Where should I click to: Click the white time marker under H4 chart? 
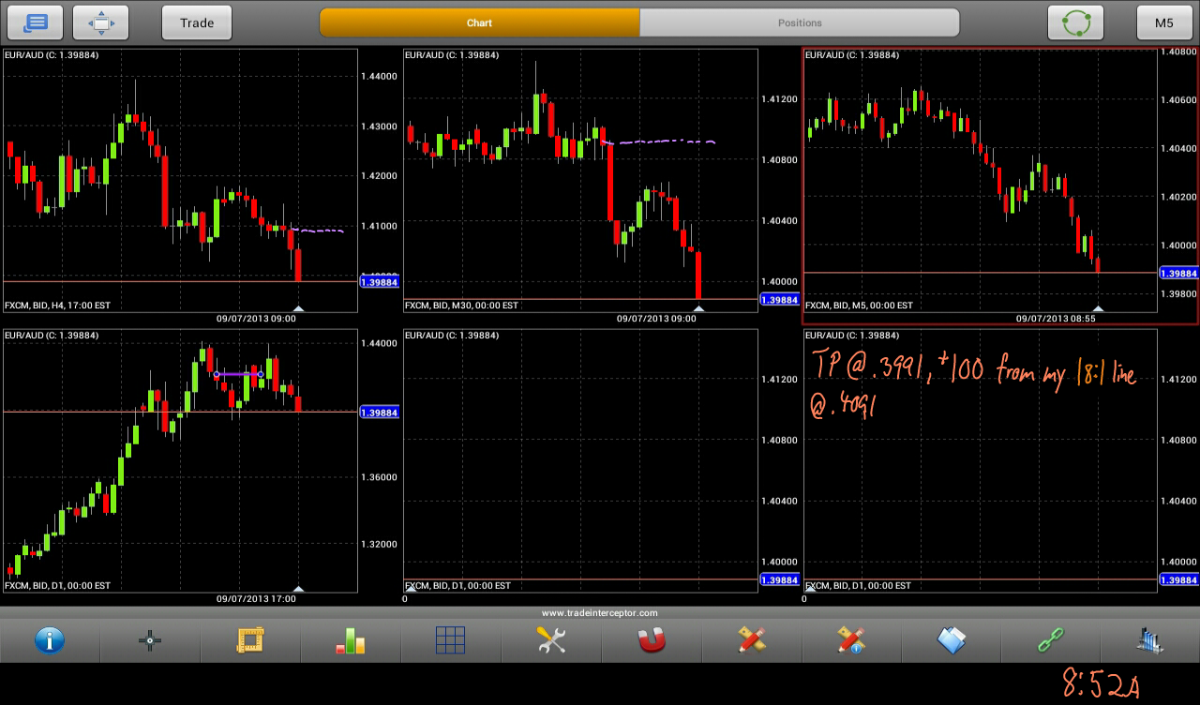(298, 309)
